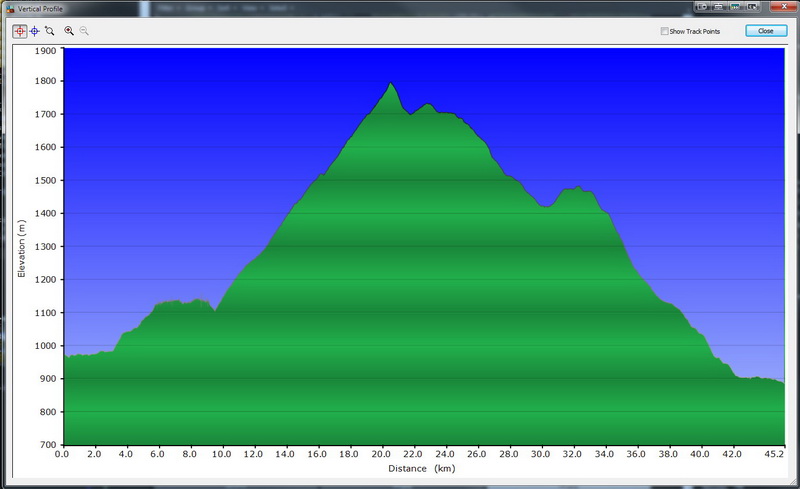The height and width of the screenshot is (489, 800).
Task: Click the zoom in magnifier icon
Action: [69, 31]
